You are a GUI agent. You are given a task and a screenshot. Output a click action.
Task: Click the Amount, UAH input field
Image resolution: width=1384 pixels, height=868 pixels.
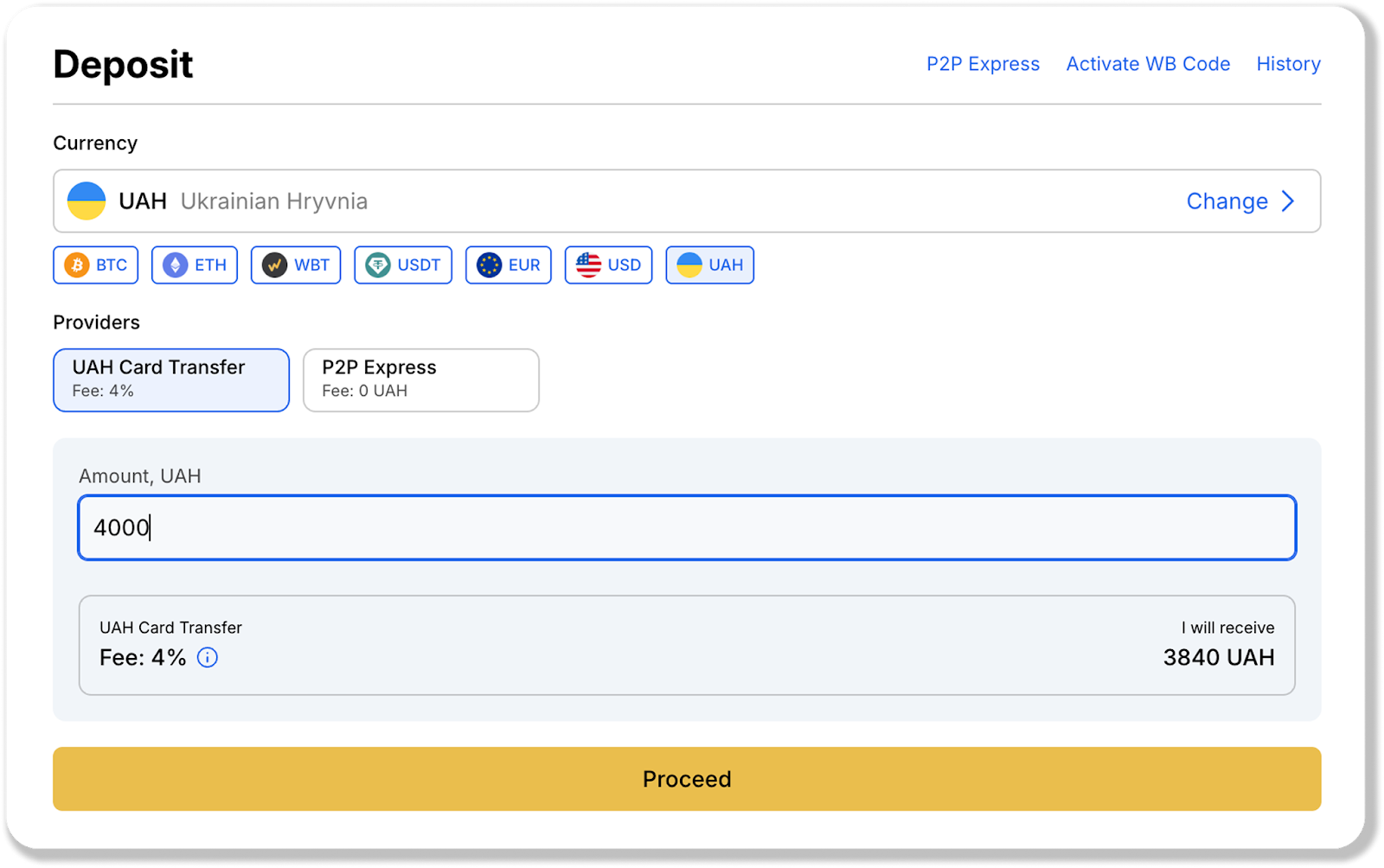tap(687, 527)
